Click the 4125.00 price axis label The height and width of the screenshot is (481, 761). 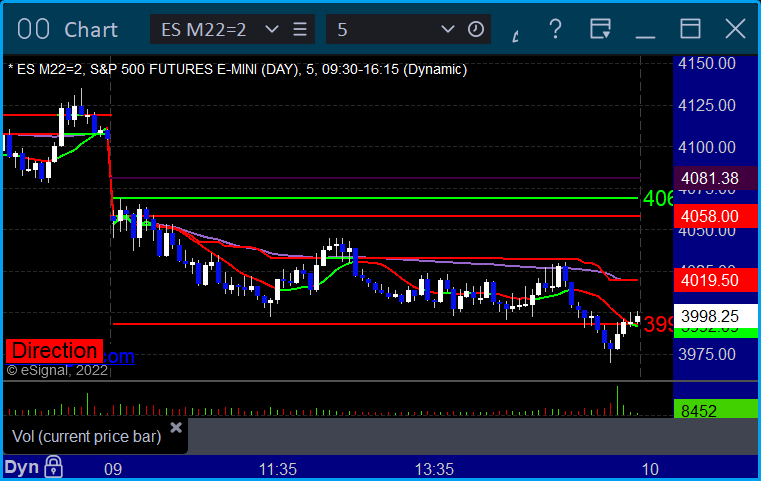707,105
